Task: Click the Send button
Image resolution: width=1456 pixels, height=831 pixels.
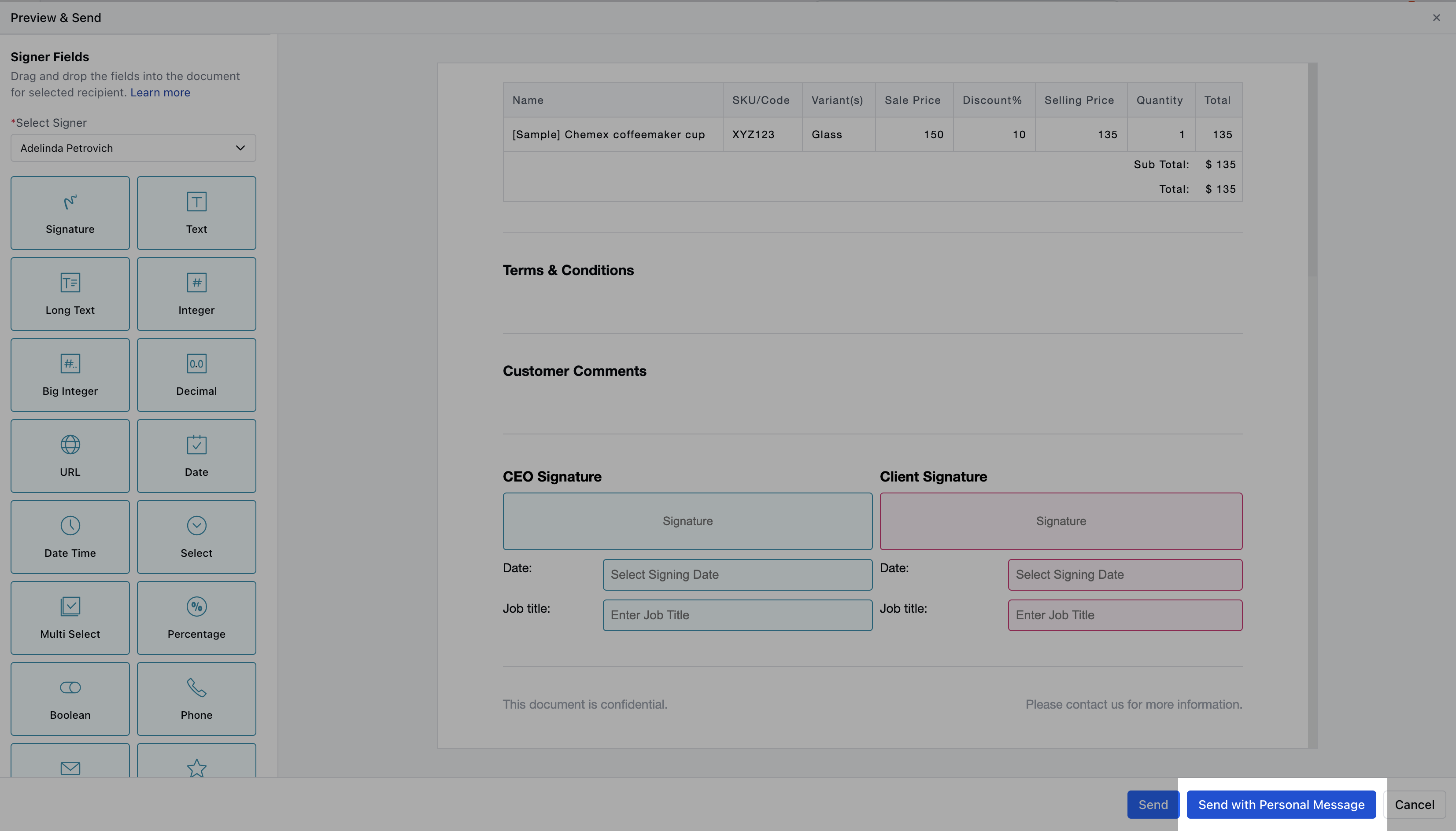Action: 1153,805
